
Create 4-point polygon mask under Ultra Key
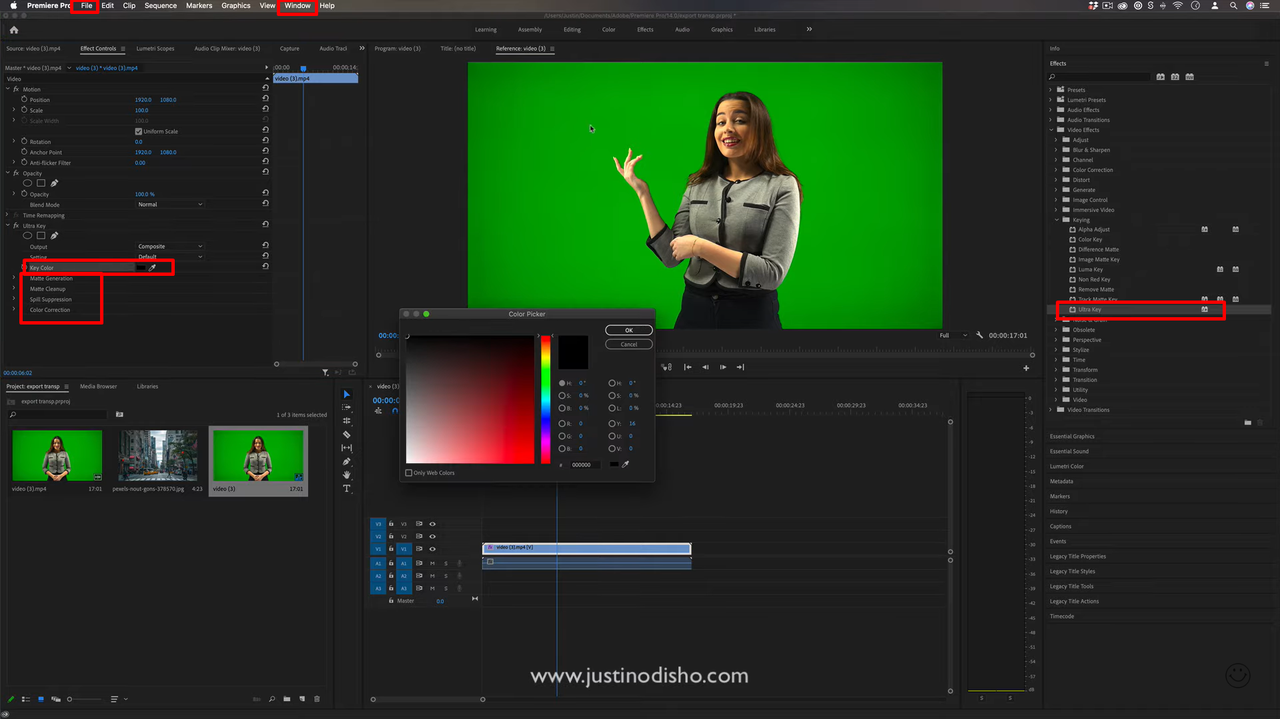41,236
